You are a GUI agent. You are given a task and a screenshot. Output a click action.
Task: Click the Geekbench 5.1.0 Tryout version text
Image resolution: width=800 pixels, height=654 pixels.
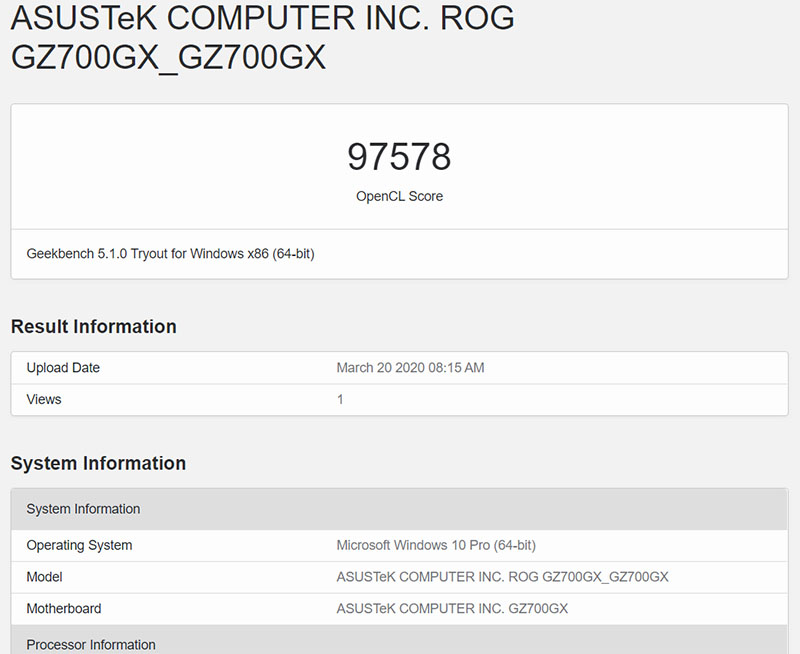170,254
